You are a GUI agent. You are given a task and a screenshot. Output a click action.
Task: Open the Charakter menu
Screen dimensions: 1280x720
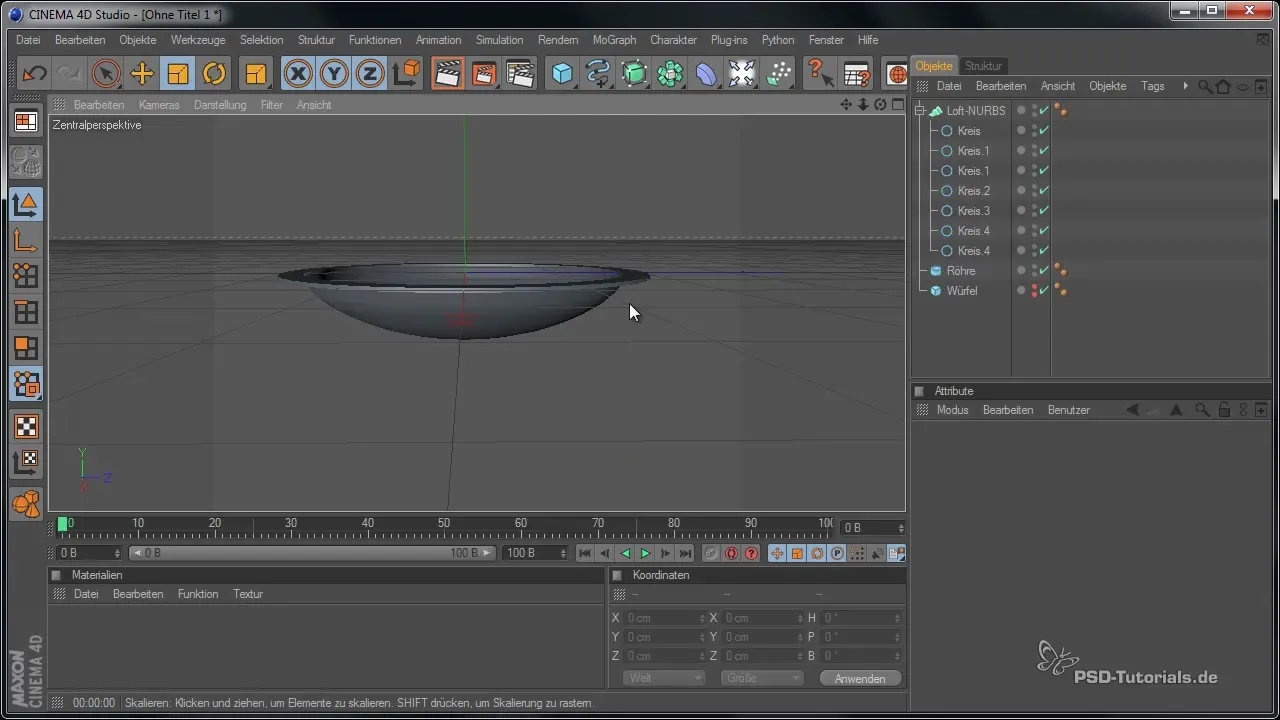tap(673, 40)
